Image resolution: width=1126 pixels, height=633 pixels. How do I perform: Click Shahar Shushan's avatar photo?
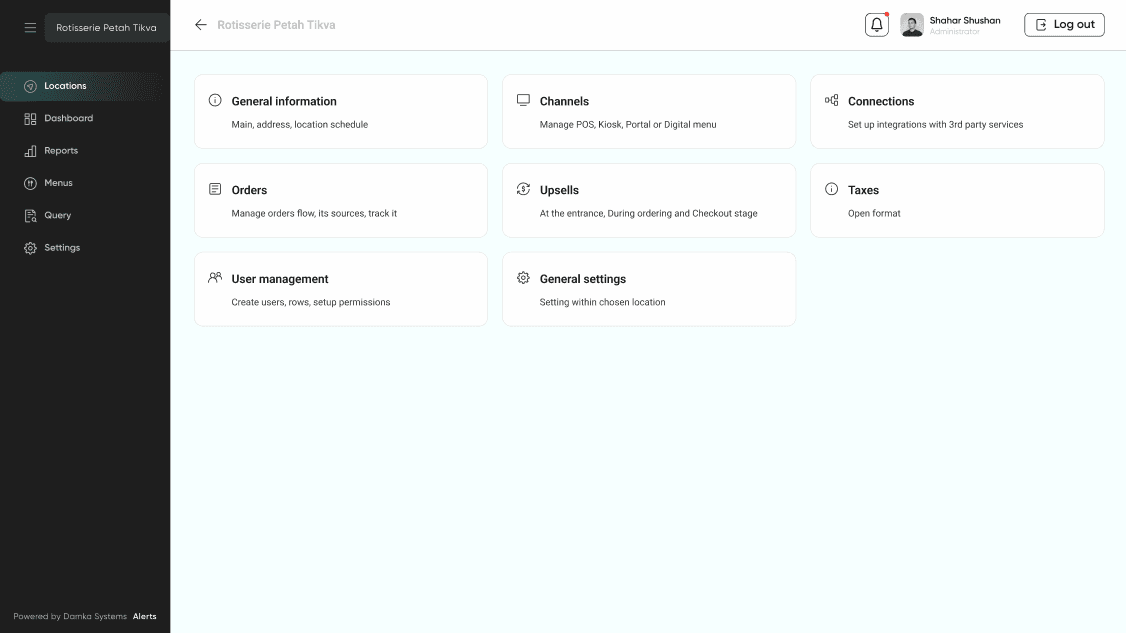(x=912, y=25)
